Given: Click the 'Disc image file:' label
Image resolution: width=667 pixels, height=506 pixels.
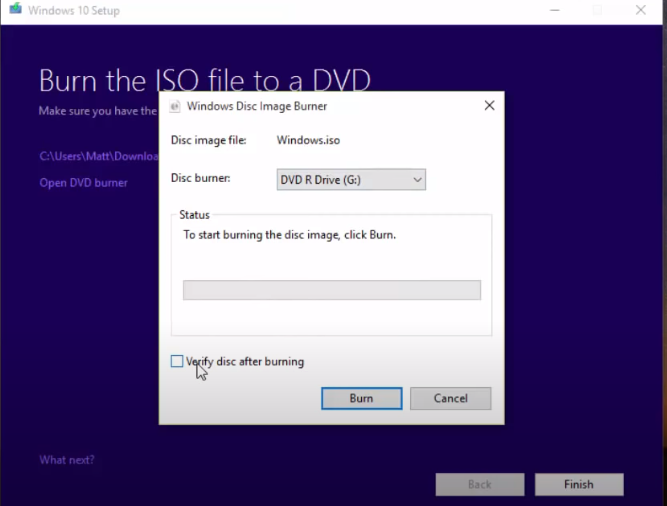Looking at the screenshot, I should pyautogui.click(x=208, y=140).
